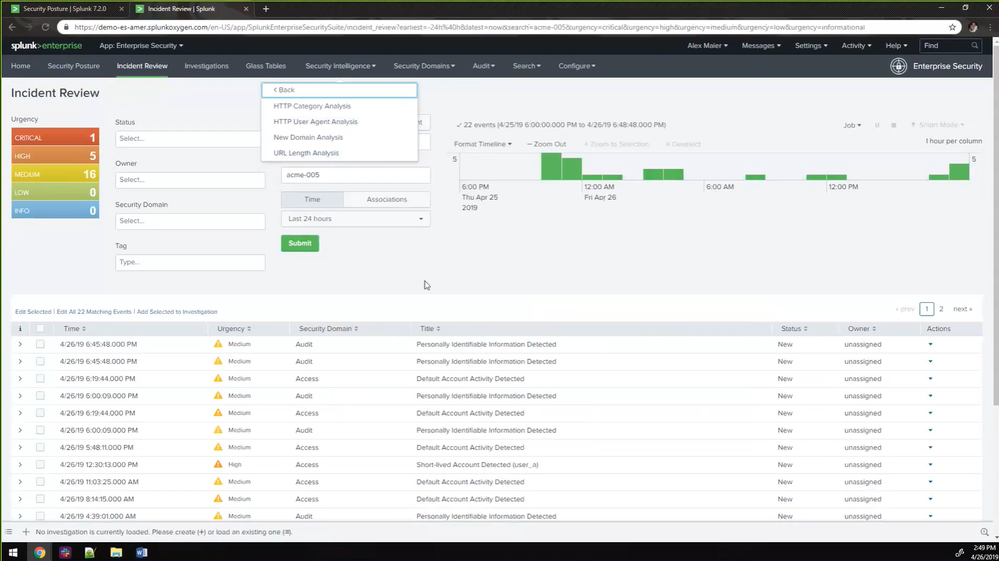
Task: Open the investigation list icon at bottom left
Action: point(9,532)
